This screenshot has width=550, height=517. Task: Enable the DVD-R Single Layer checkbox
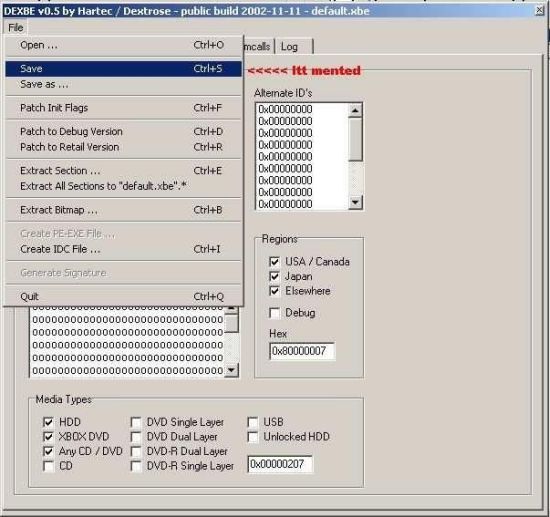[136, 466]
